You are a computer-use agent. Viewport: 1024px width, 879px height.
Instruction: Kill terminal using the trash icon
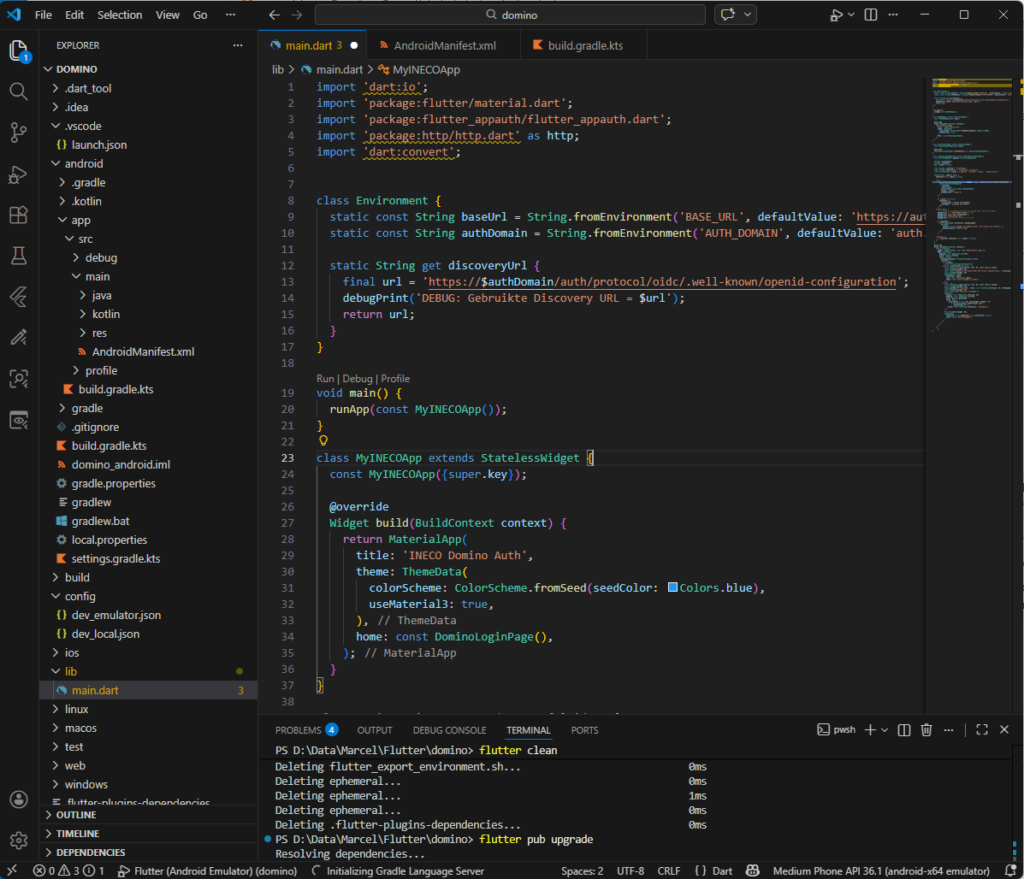tap(927, 730)
